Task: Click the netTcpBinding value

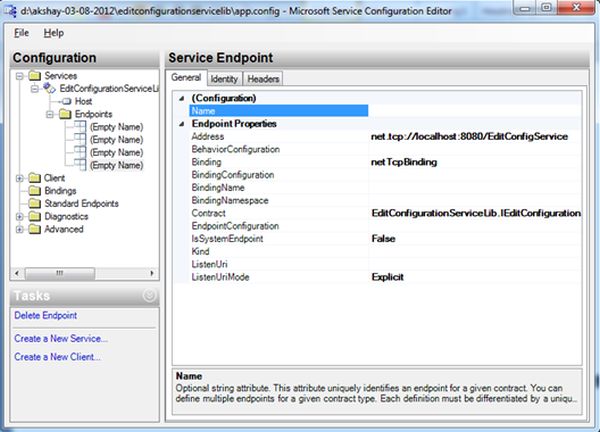Action: [x=404, y=162]
